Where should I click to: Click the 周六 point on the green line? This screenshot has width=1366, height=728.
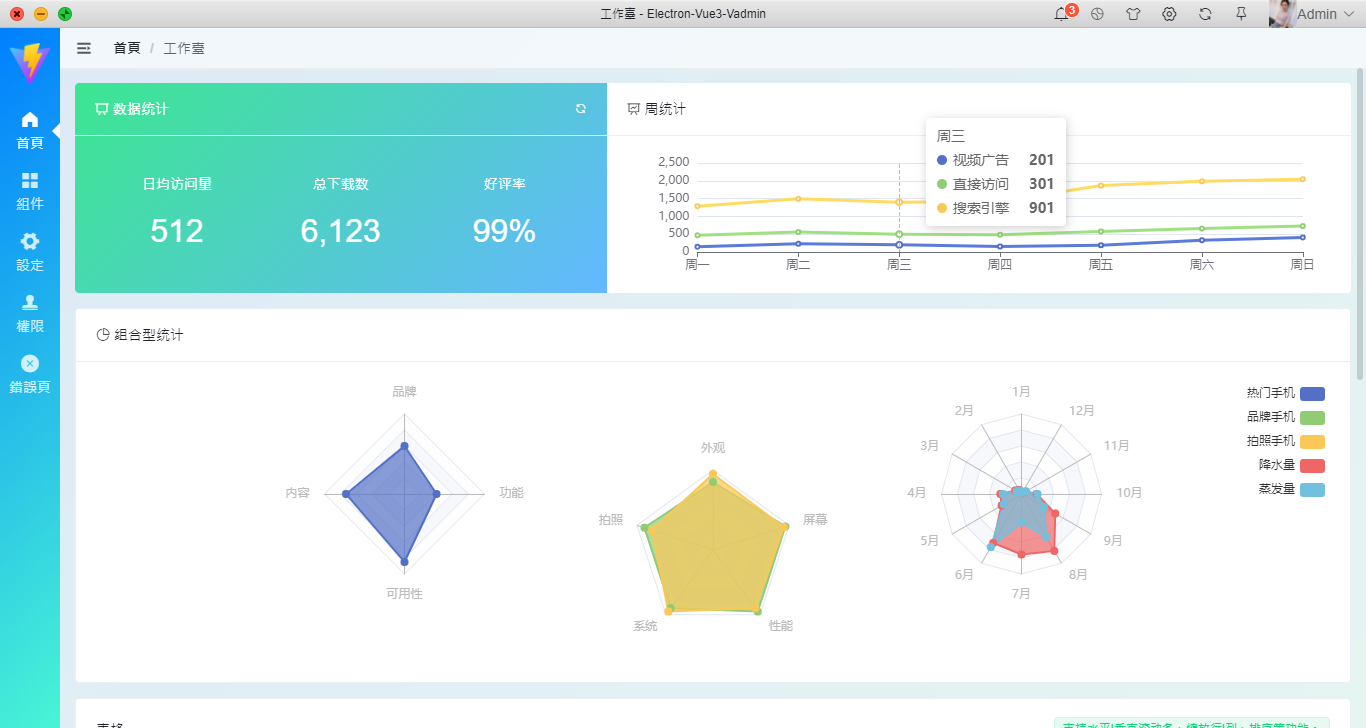(x=1201, y=228)
